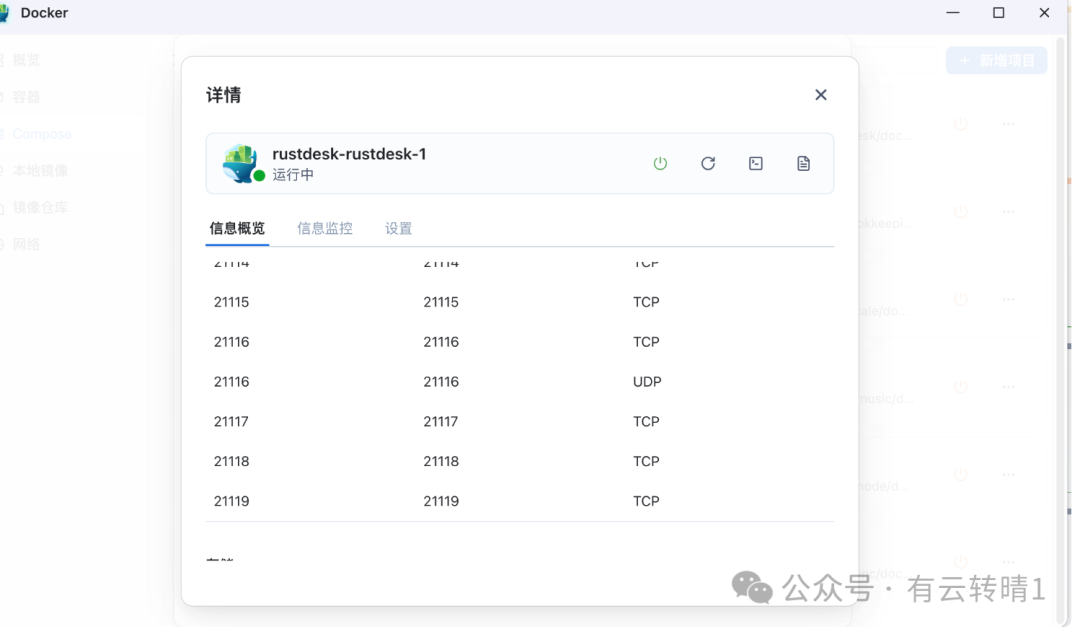Restart the container using the refresh icon
The image size is (1080, 632).
pos(708,163)
